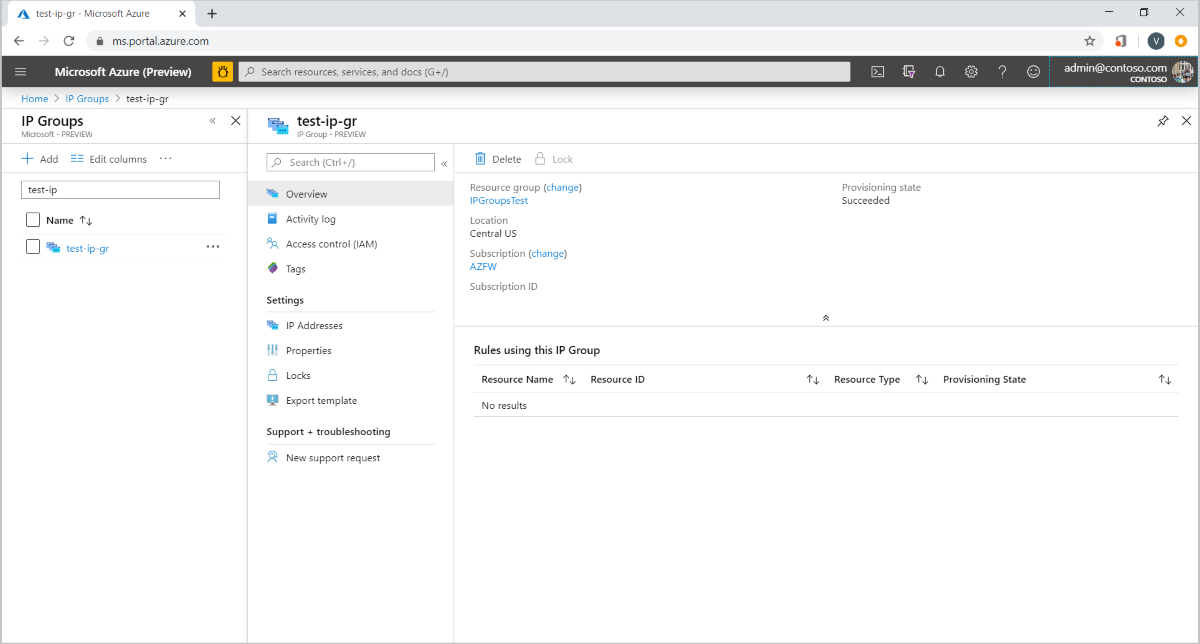Reload the browser page
This screenshot has height=644, width=1200.
[x=69, y=41]
